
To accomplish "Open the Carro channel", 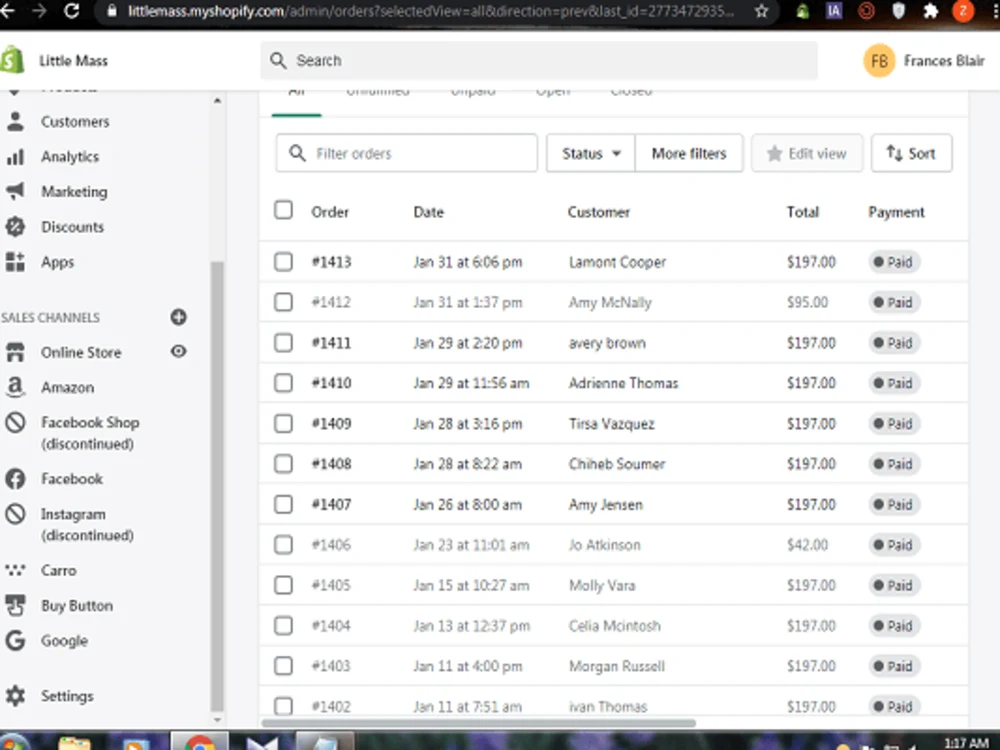I will [59, 570].
